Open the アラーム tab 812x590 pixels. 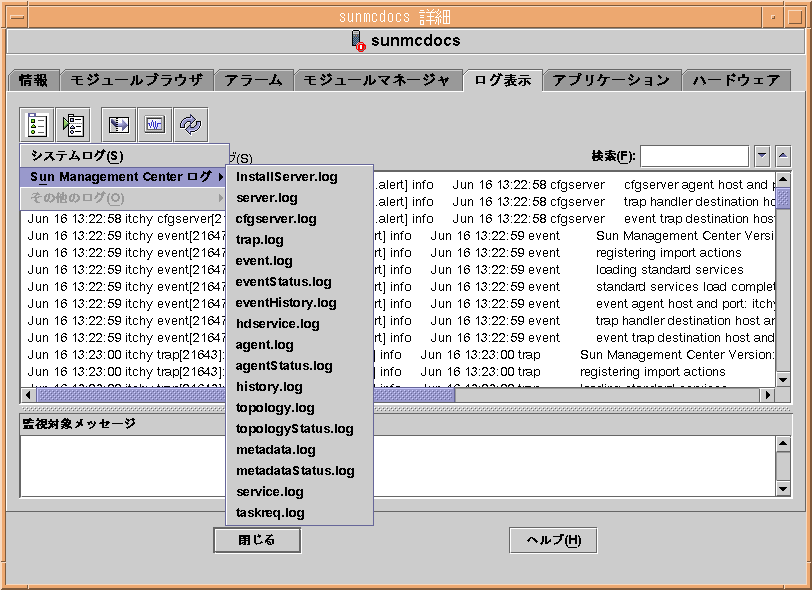(x=254, y=80)
